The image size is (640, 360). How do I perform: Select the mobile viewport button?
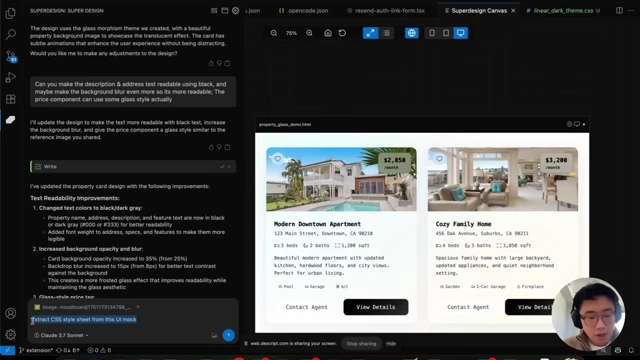[x=432, y=33]
